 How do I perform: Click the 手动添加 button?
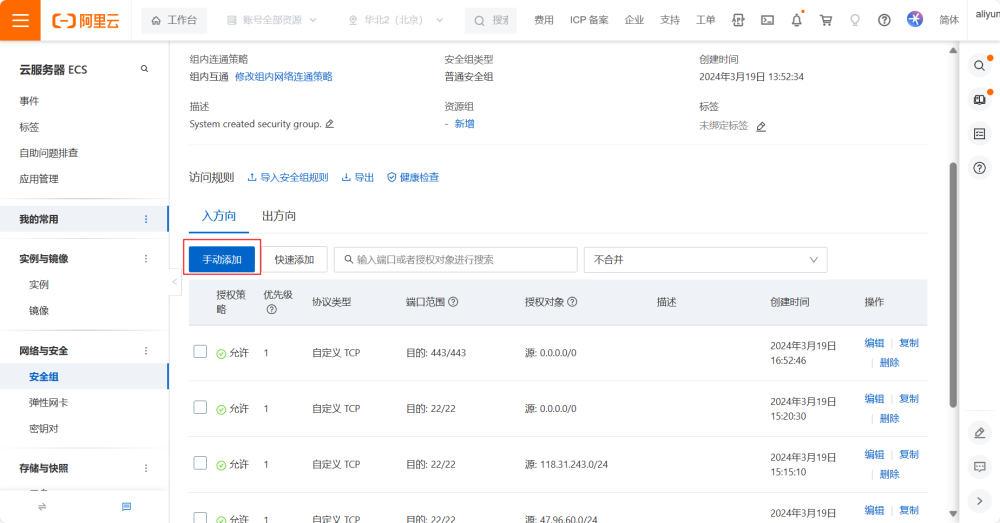pyautogui.click(x=222, y=260)
